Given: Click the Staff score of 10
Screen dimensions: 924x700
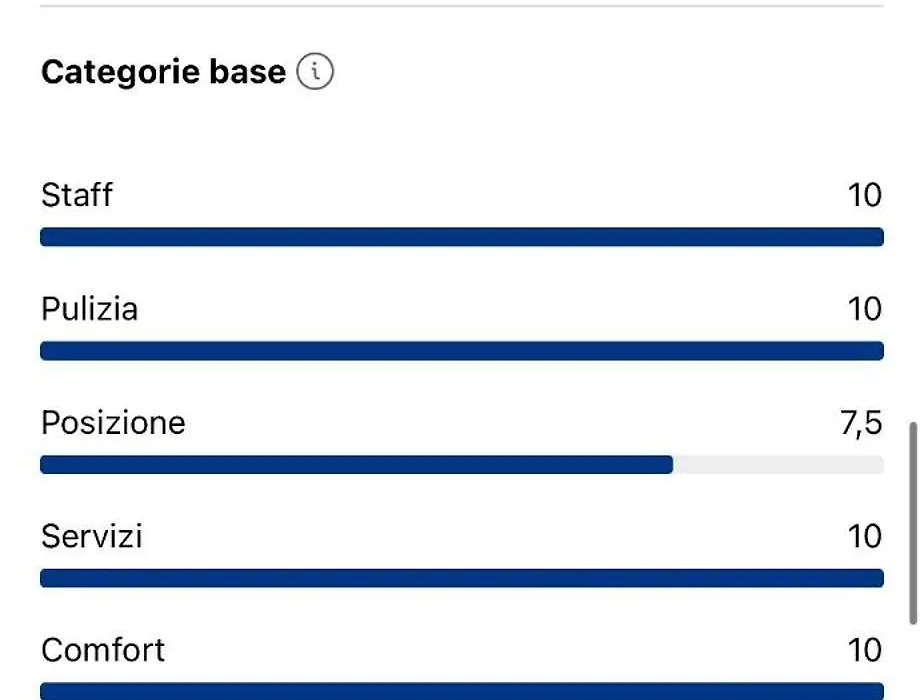Looking at the screenshot, I should [864, 195].
